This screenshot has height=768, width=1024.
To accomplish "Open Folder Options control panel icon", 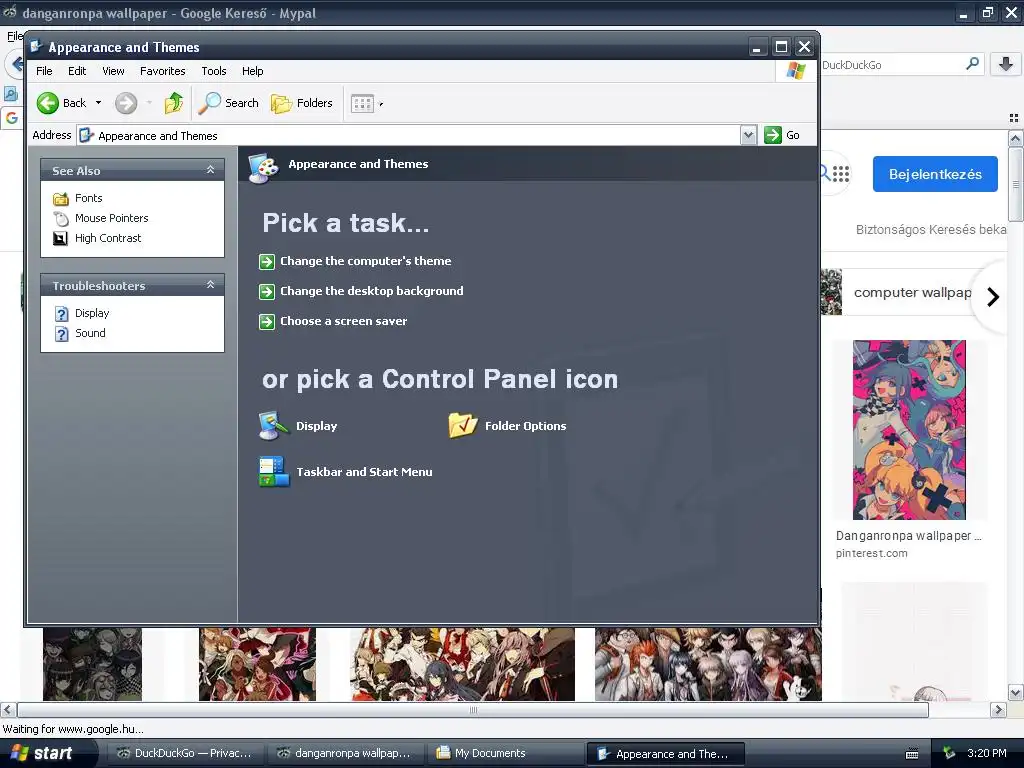I will [507, 426].
